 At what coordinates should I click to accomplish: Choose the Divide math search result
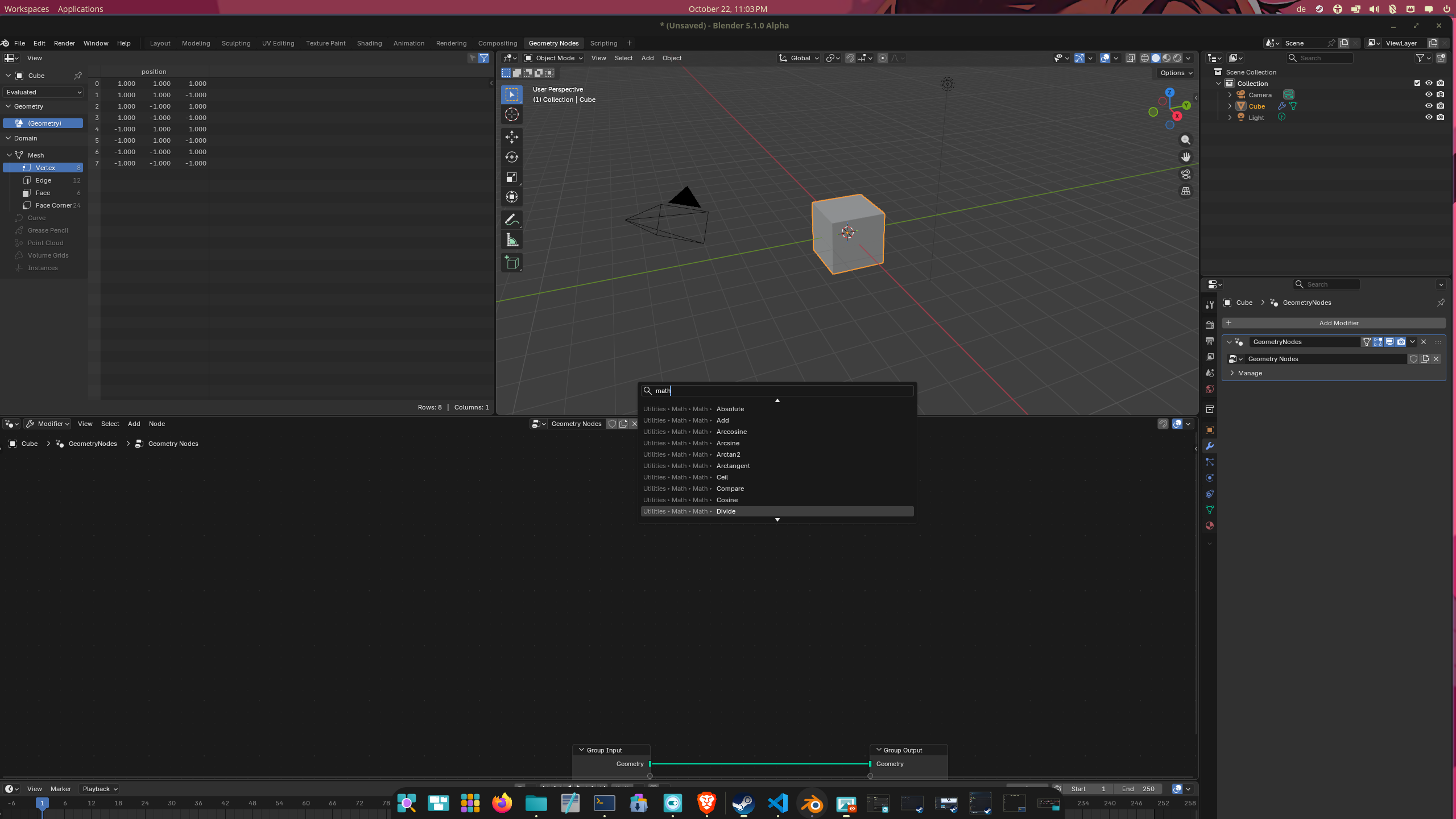click(777, 511)
